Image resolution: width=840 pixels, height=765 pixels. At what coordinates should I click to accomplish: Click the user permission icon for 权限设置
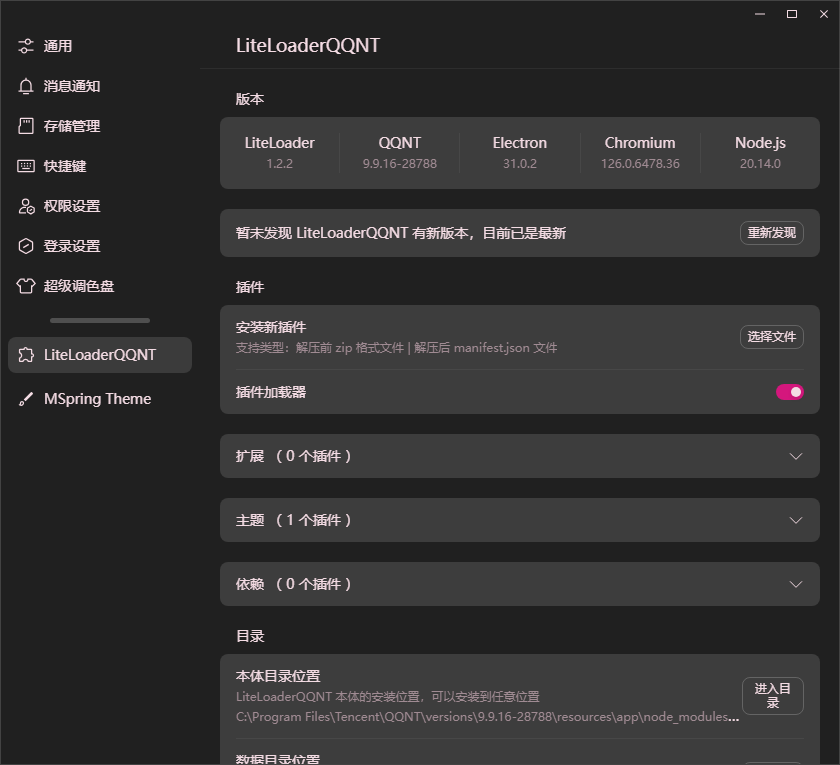(26, 206)
